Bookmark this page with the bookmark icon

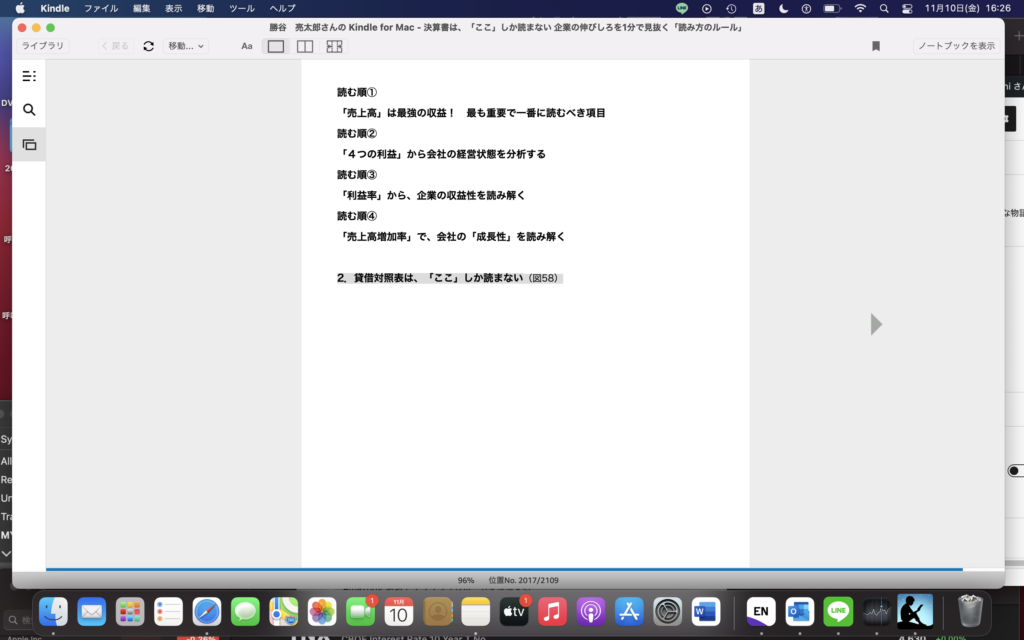876,46
